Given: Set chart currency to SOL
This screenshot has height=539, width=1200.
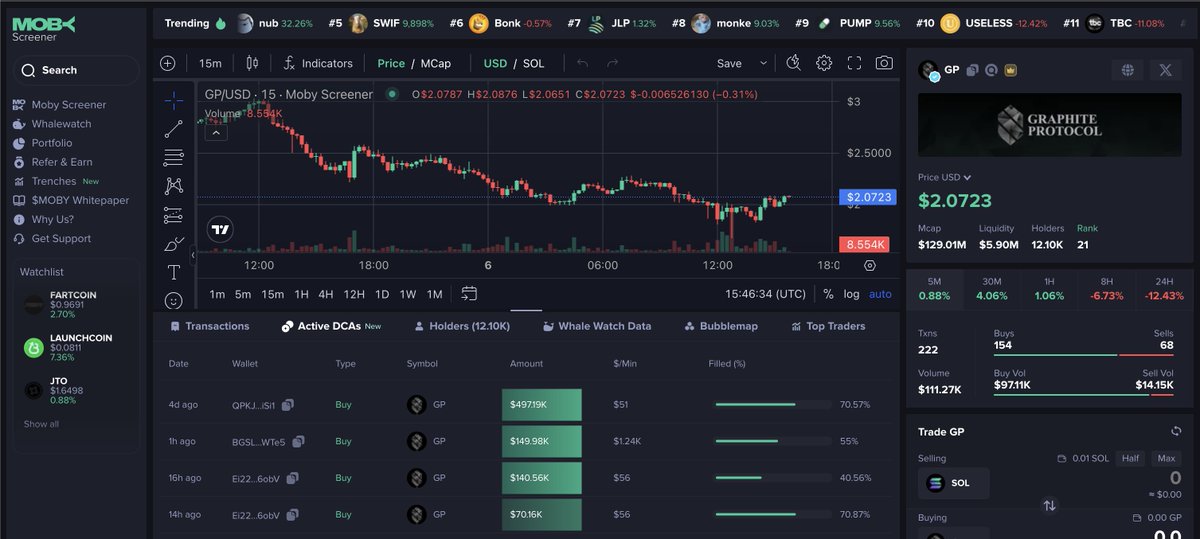Looking at the screenshot, I should [534, 63].
